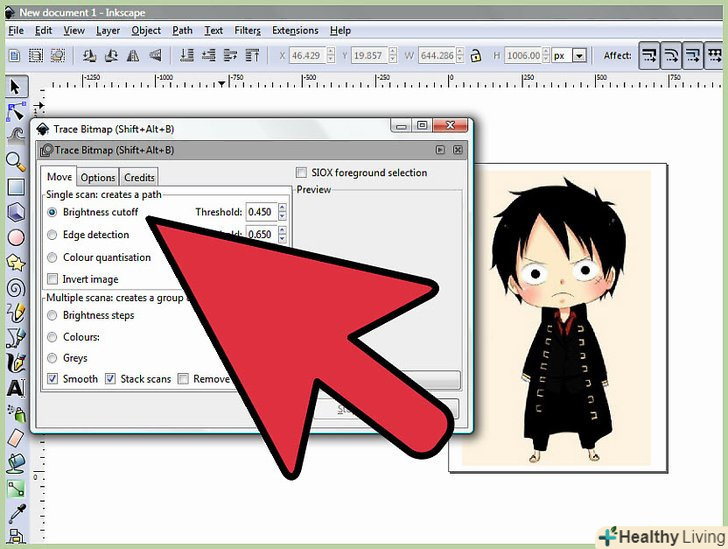Enable SIOX foreground selection checkbox

[301, 173]
